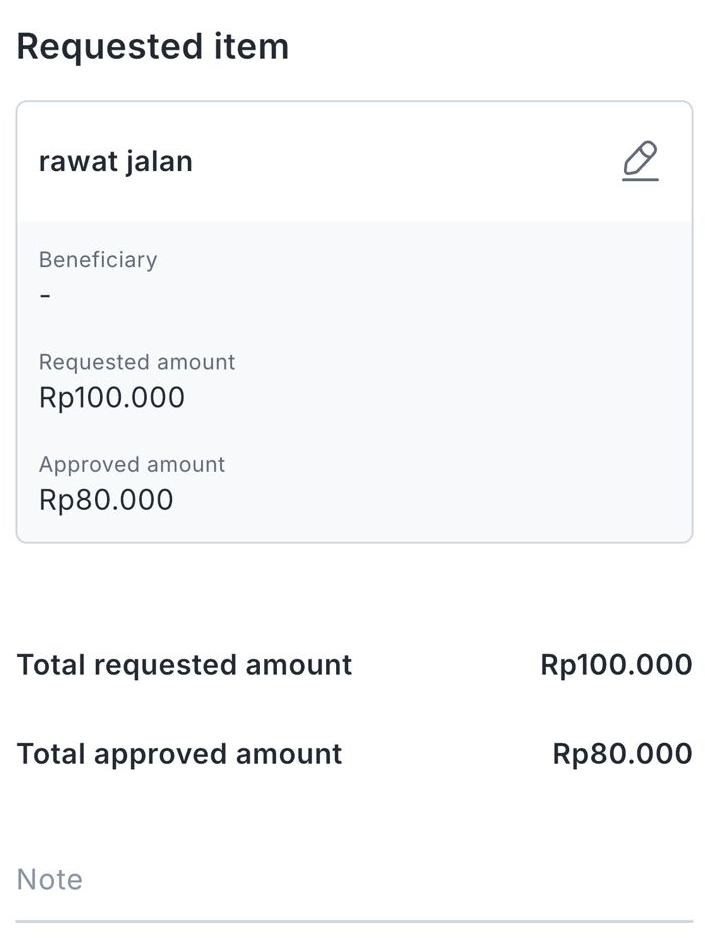The height and width of the screenshot is (941, 705).
Task: Click the dash value under Beneficiary
Action: [x=45, y=296]
